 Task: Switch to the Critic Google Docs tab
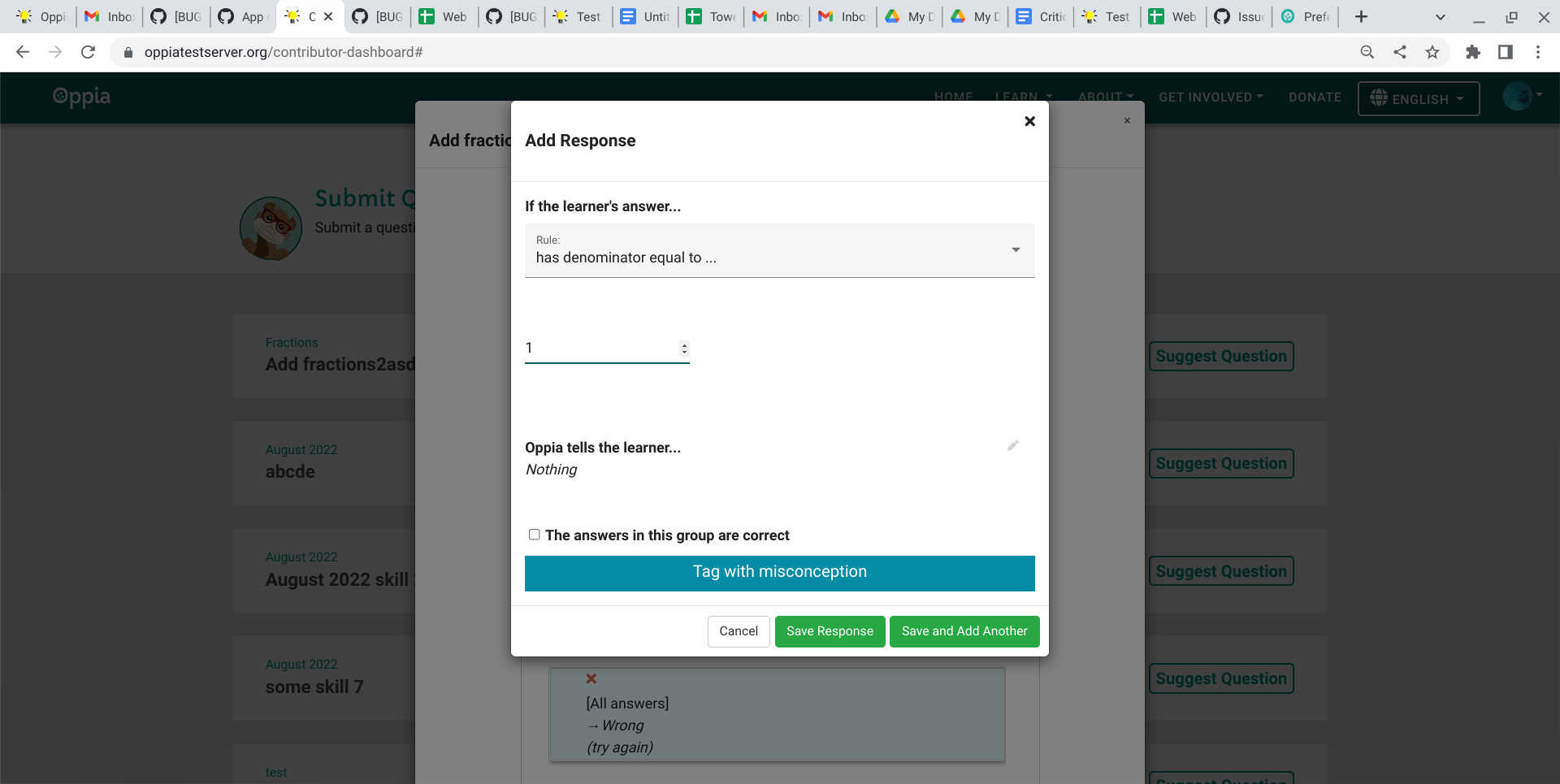pyautogui.click(x=1042, y=16)
